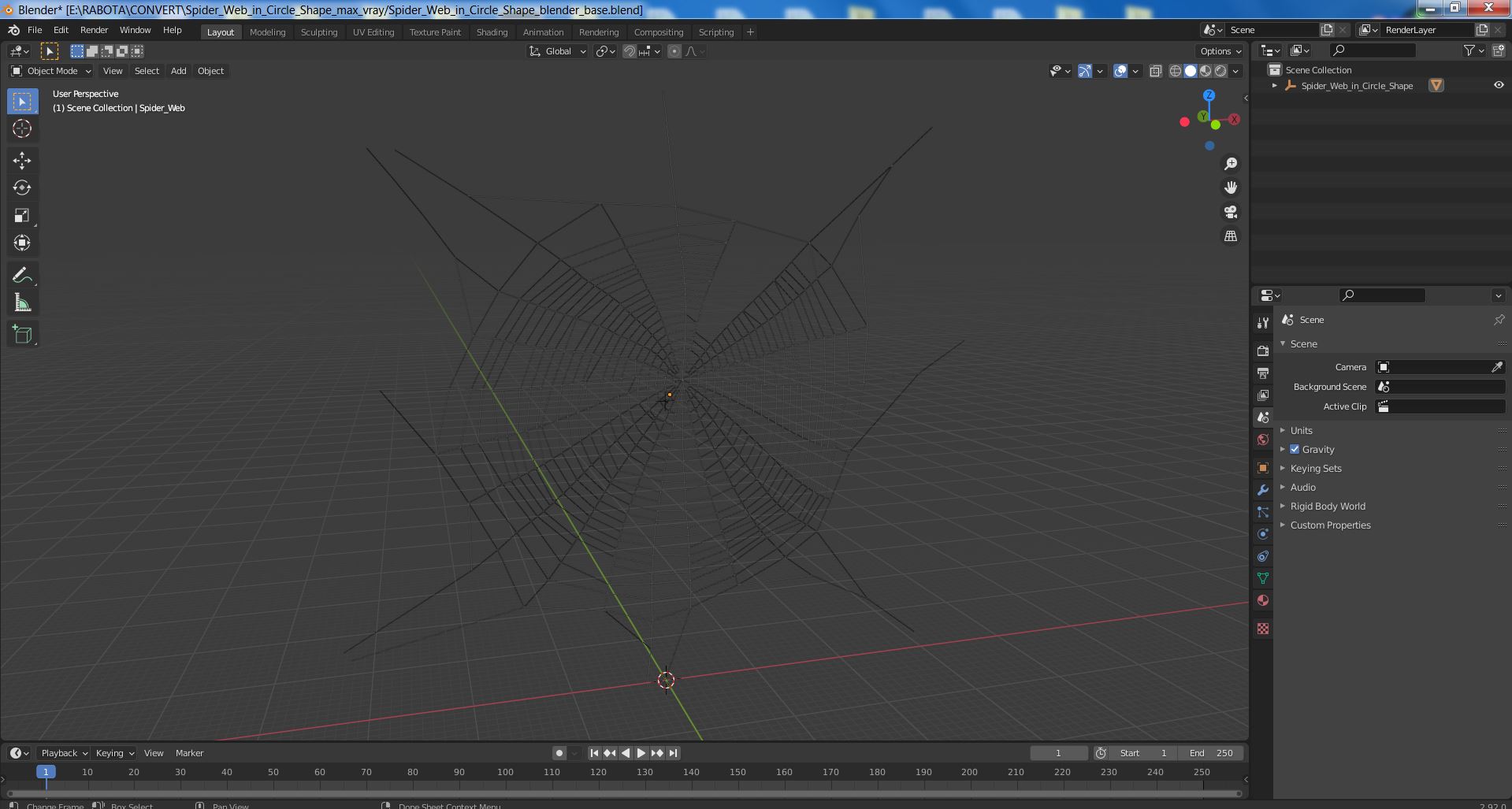Hide Spider_Web_in_Circle_Shape with eye icon
The image size is (1512, 809).
(1499, 85)
